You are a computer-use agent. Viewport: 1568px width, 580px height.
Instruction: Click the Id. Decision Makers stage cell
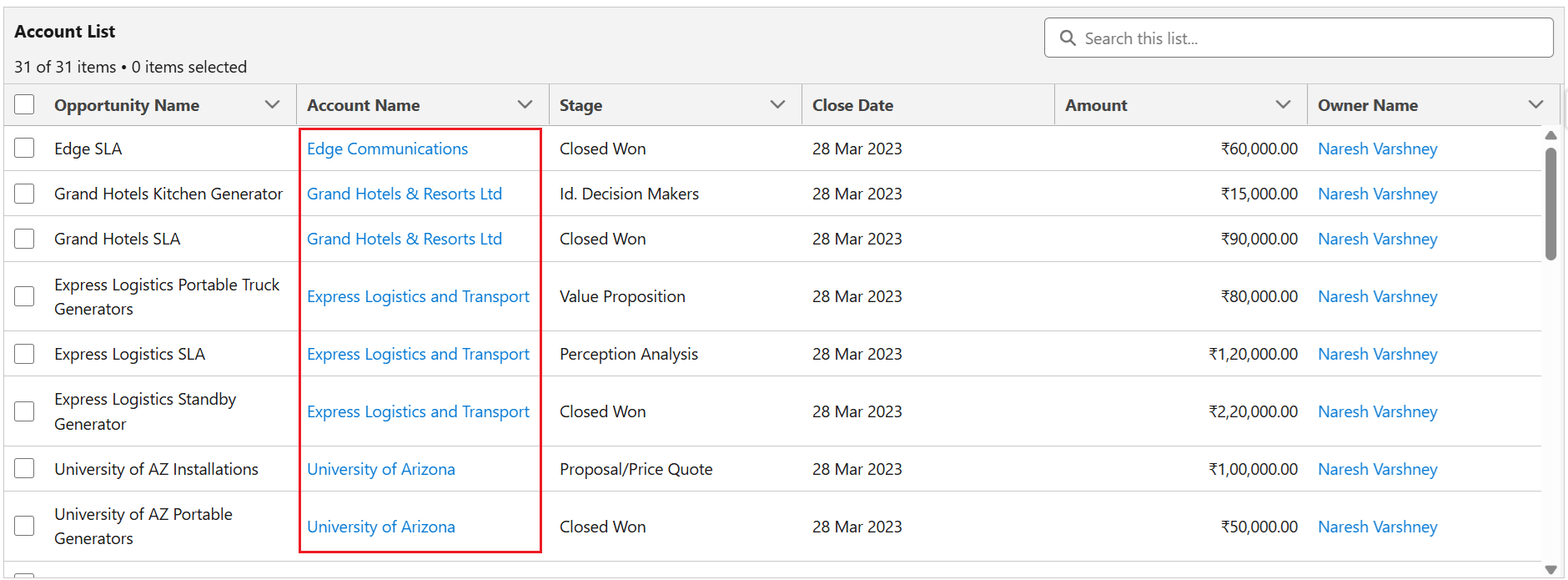pos(629,194)
